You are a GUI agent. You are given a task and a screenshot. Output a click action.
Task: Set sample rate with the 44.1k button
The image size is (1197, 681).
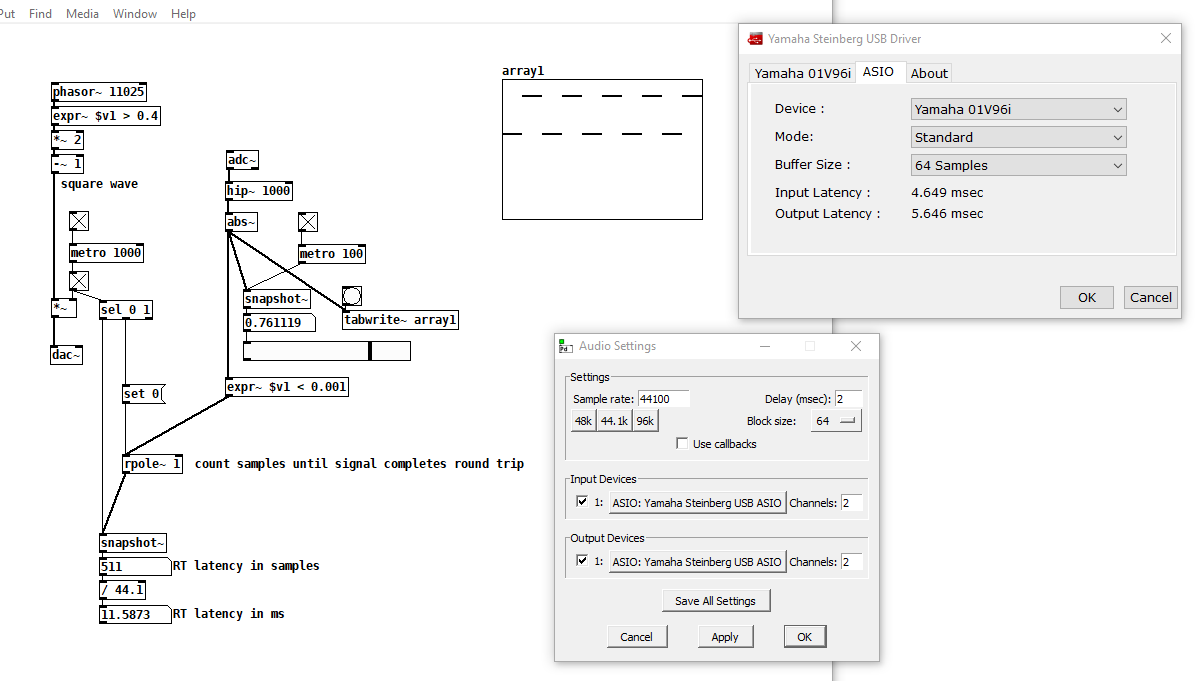click(x=614, y=421)
